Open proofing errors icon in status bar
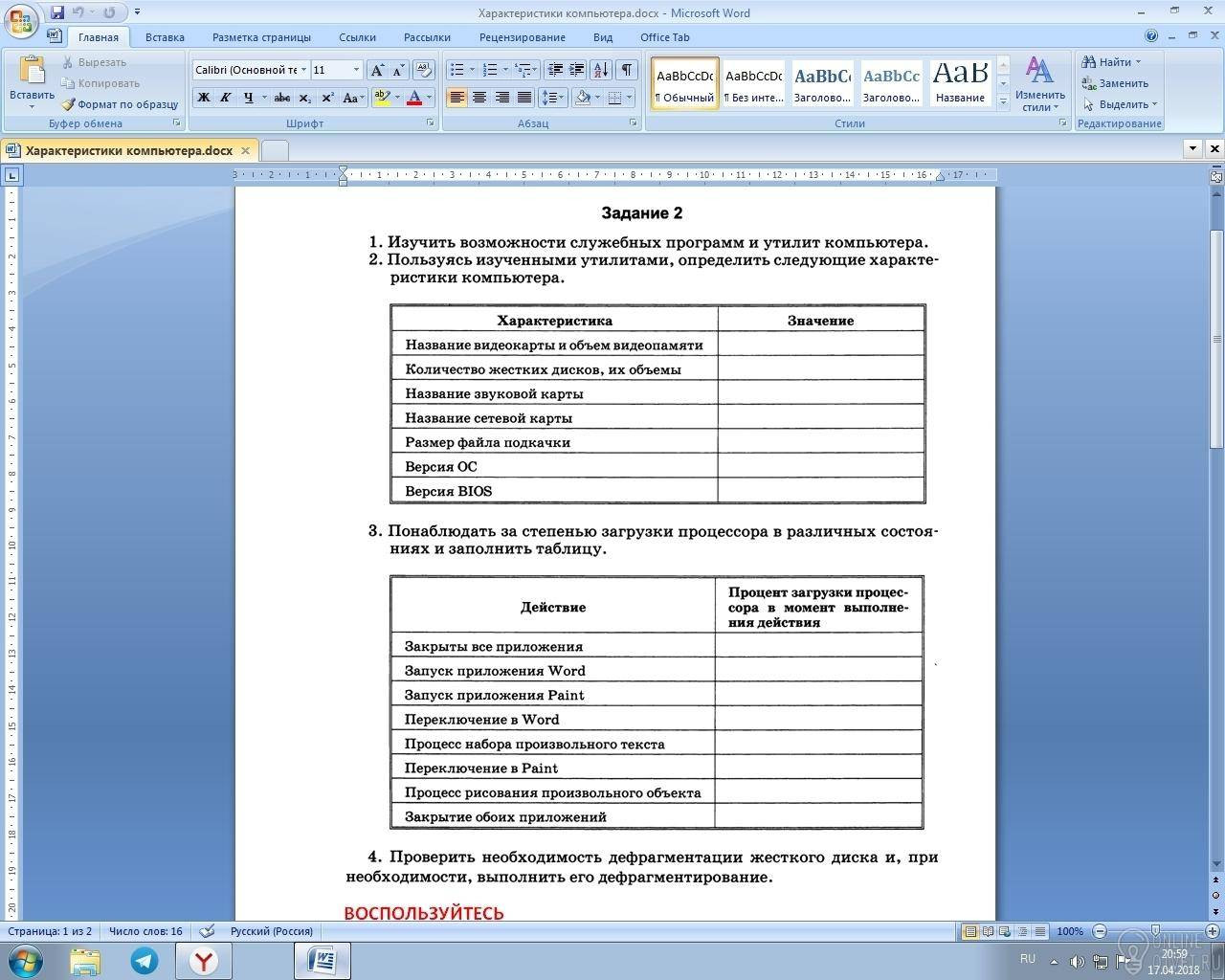 point(207,931)
